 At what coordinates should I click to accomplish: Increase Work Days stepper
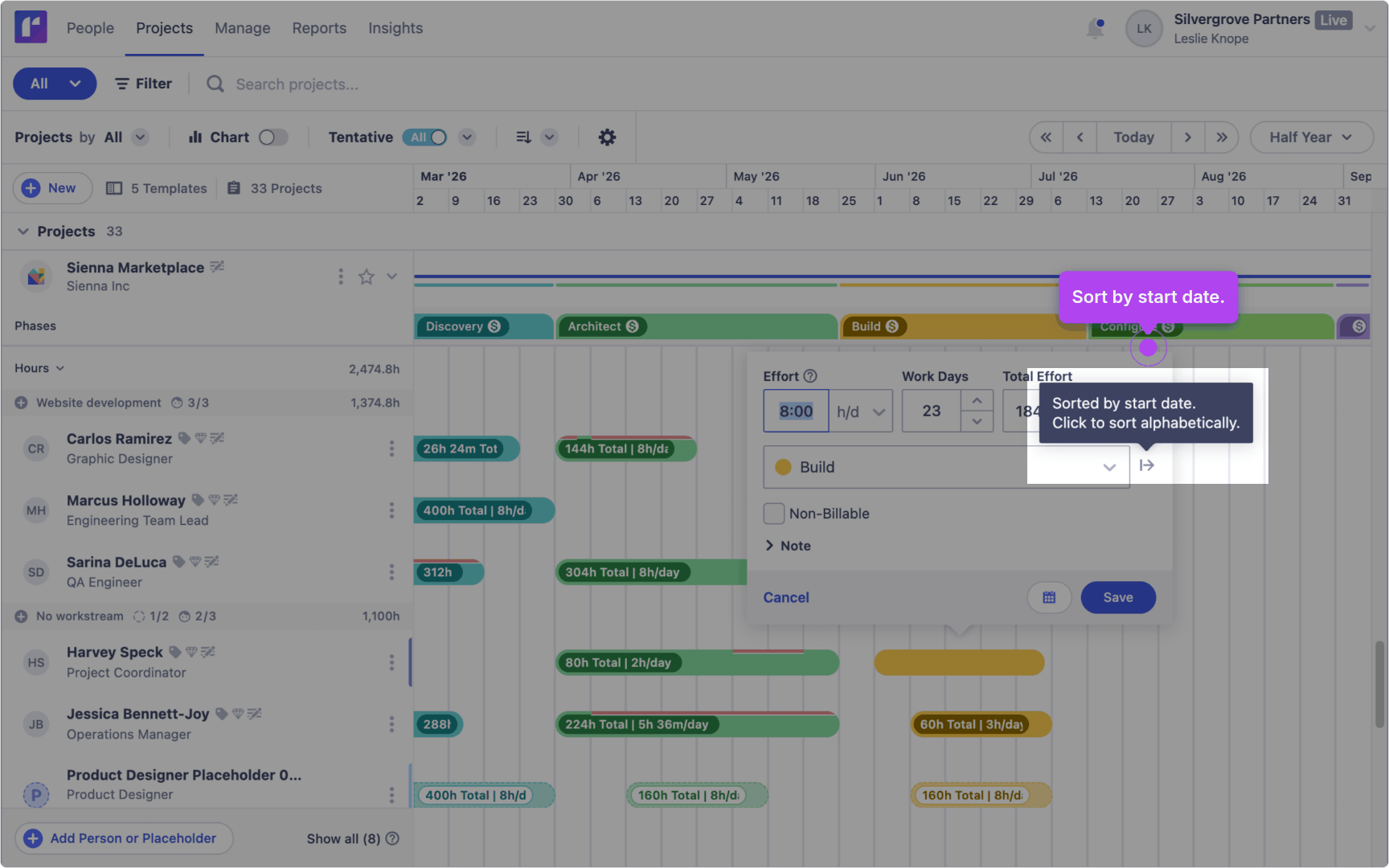(x=977, y=400)
